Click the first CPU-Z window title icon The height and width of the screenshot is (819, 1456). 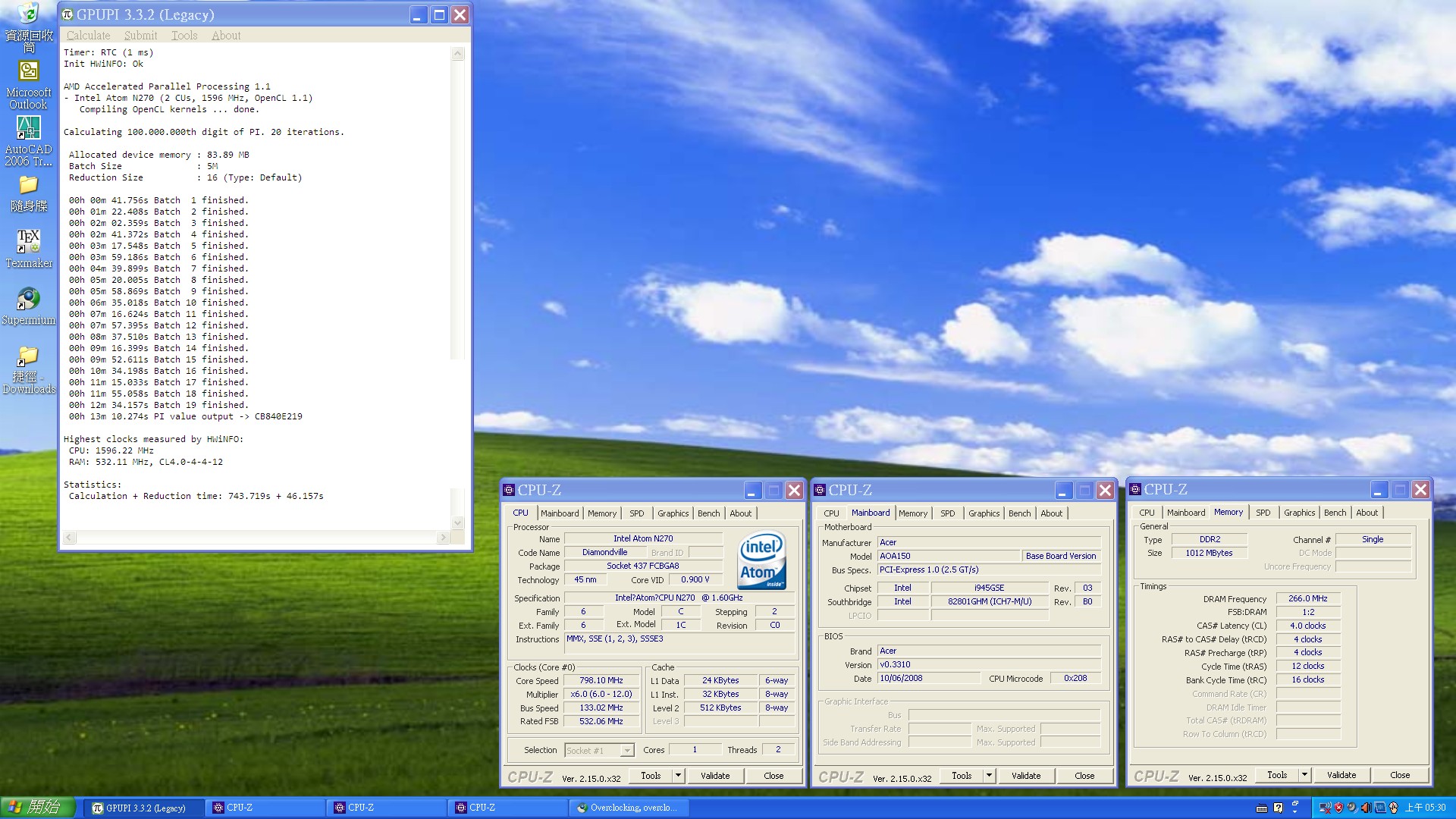[x=509, y=490]
